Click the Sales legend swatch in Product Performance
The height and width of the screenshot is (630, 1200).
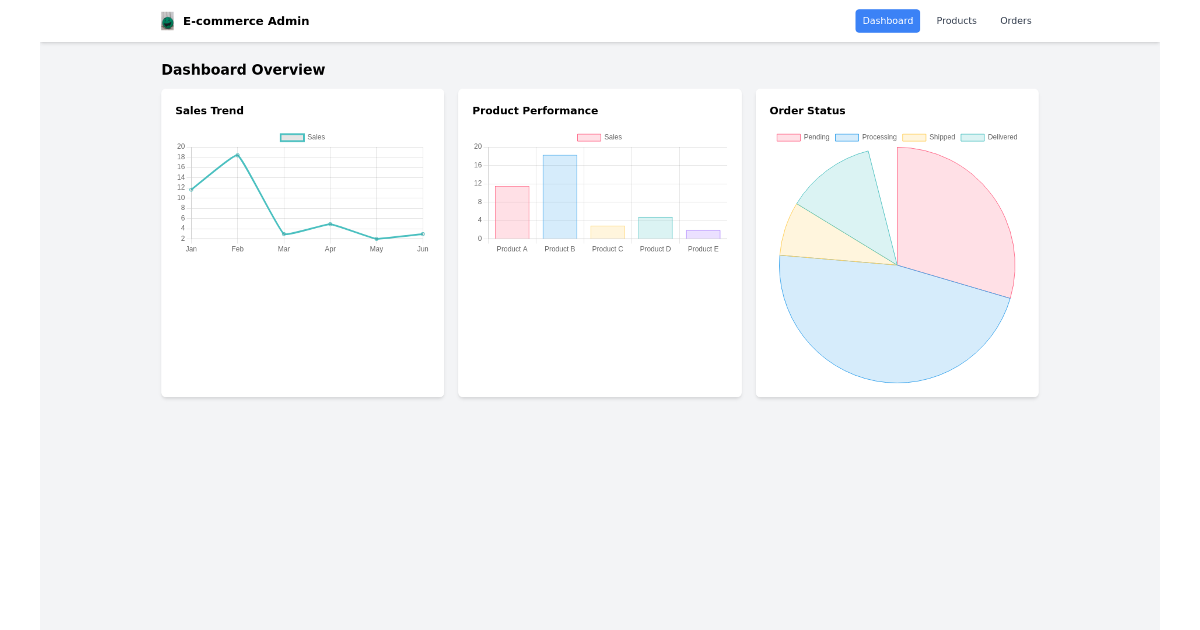coord(588,137)
